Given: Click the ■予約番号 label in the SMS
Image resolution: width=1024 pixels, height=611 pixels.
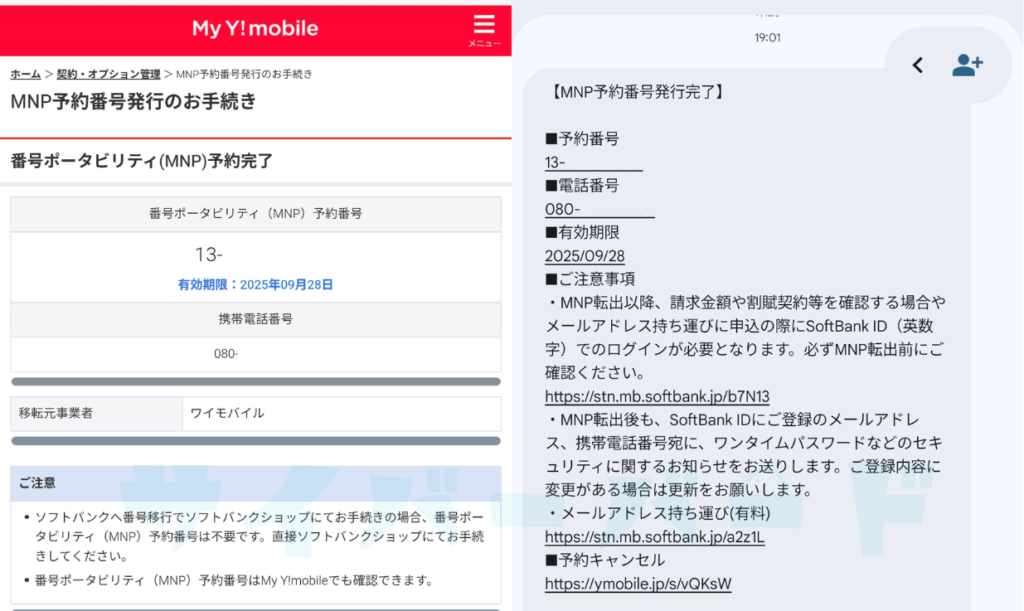Looking at the screenshot, I should coord(582,138).
